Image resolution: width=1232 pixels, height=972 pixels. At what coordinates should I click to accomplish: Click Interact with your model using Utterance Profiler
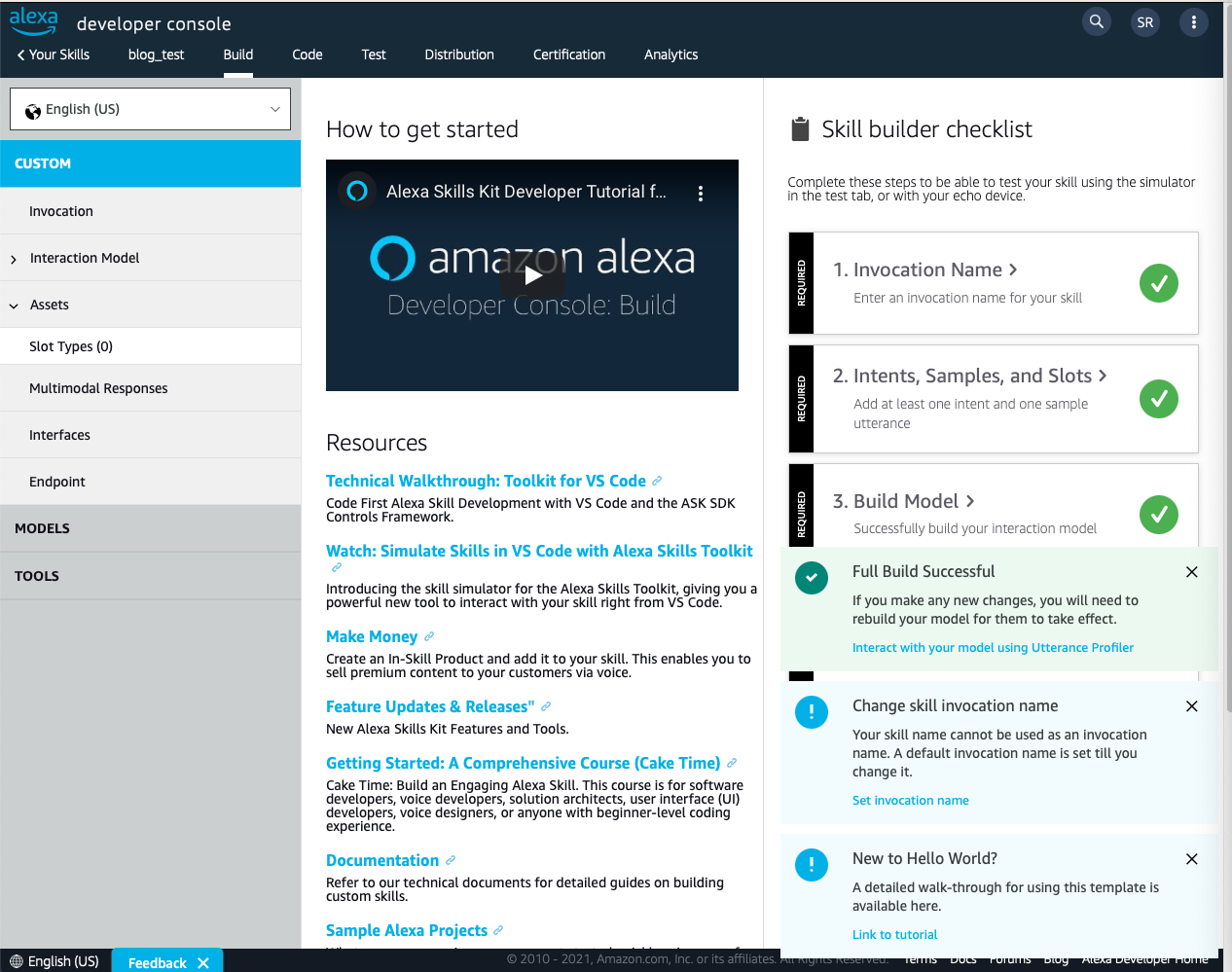(993, 647)
